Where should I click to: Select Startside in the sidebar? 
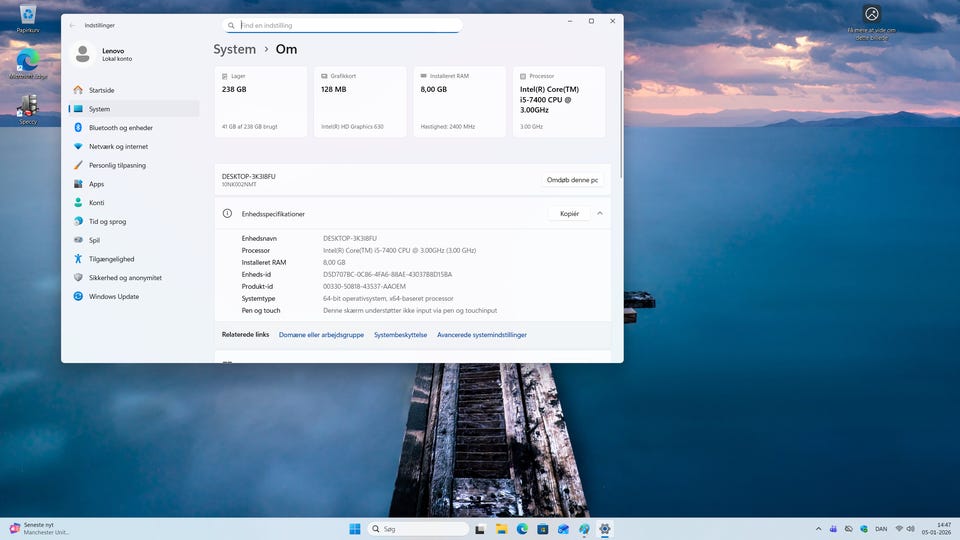pyautogui.click(x=101, y=90)
